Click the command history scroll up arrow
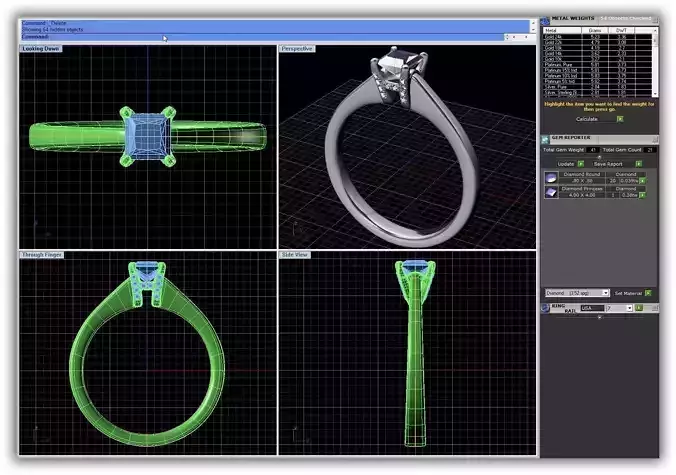The height and width of the screenshot is (475, 676). click(533, 23)
